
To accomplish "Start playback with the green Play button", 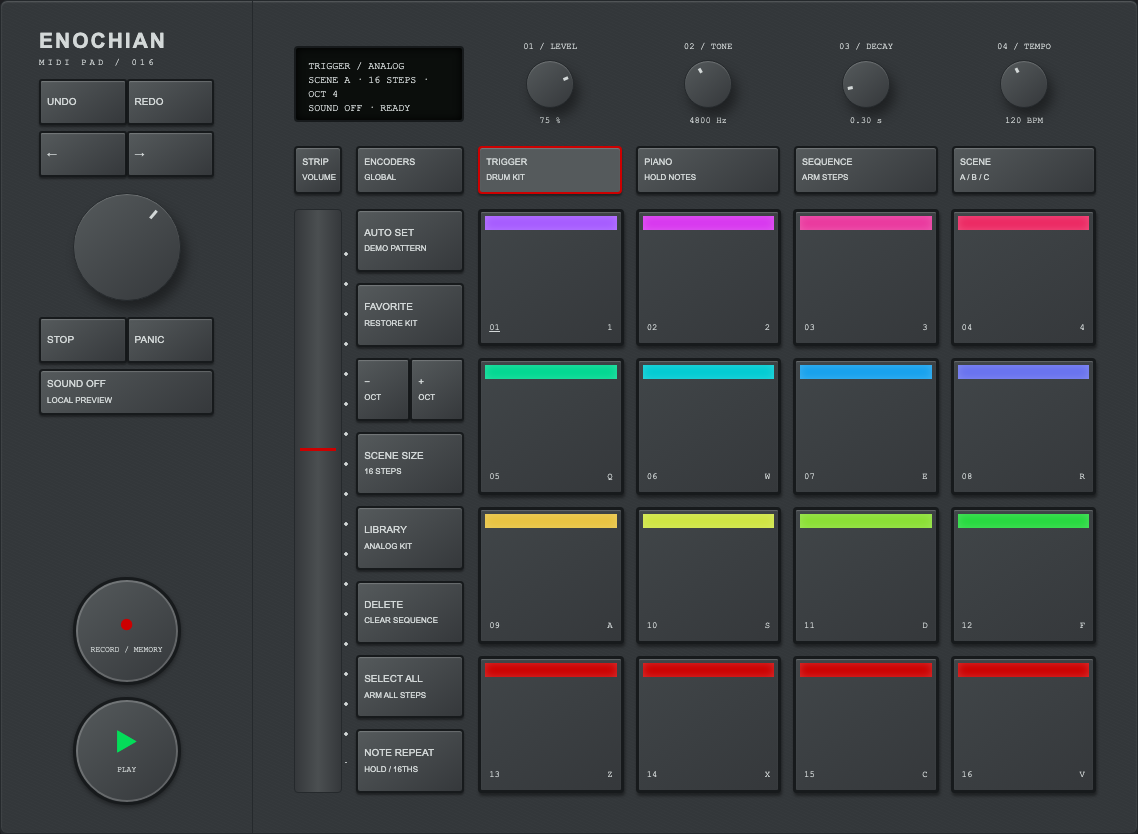I will tap(127, 751).
